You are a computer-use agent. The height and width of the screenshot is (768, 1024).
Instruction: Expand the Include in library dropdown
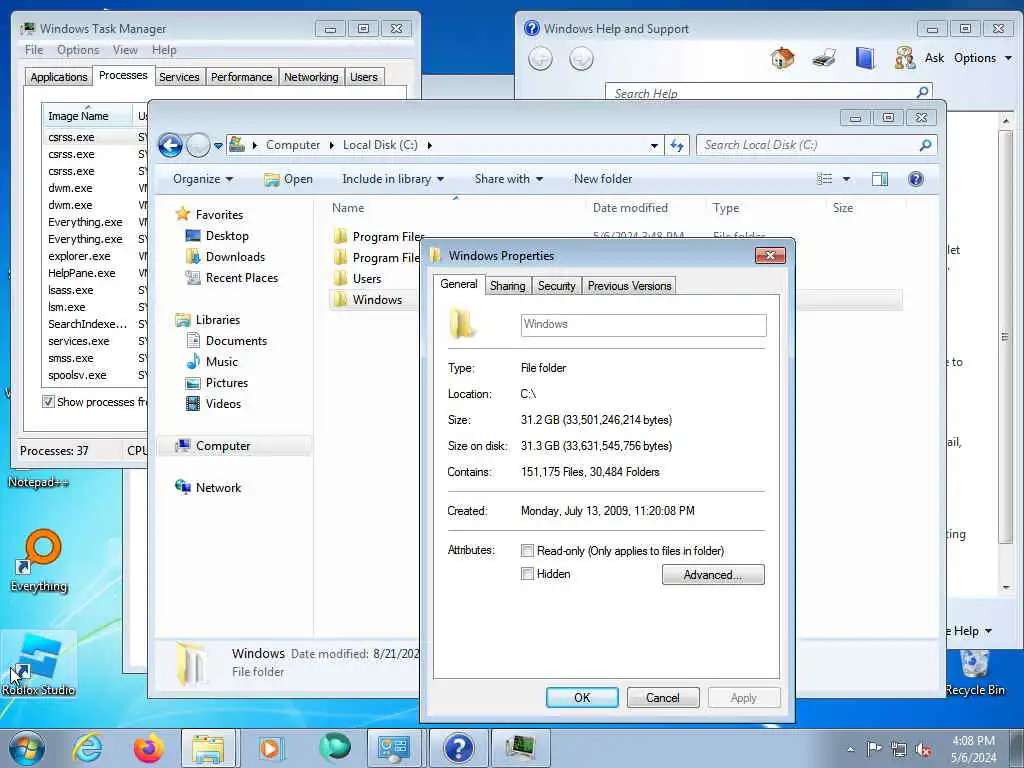point(392,179)
